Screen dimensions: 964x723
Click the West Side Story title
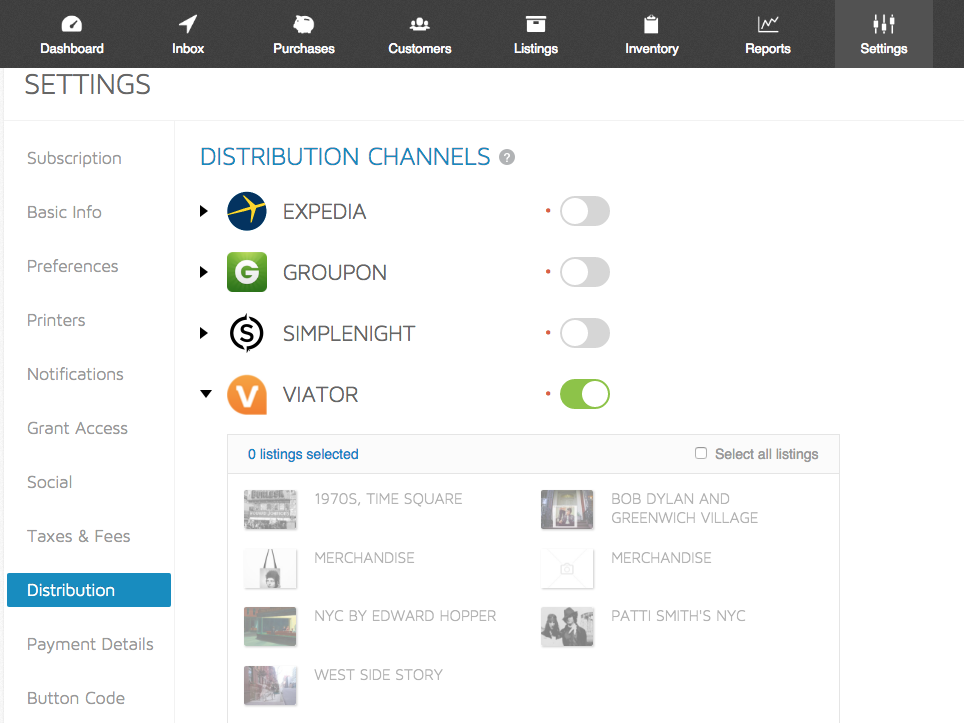378,675
